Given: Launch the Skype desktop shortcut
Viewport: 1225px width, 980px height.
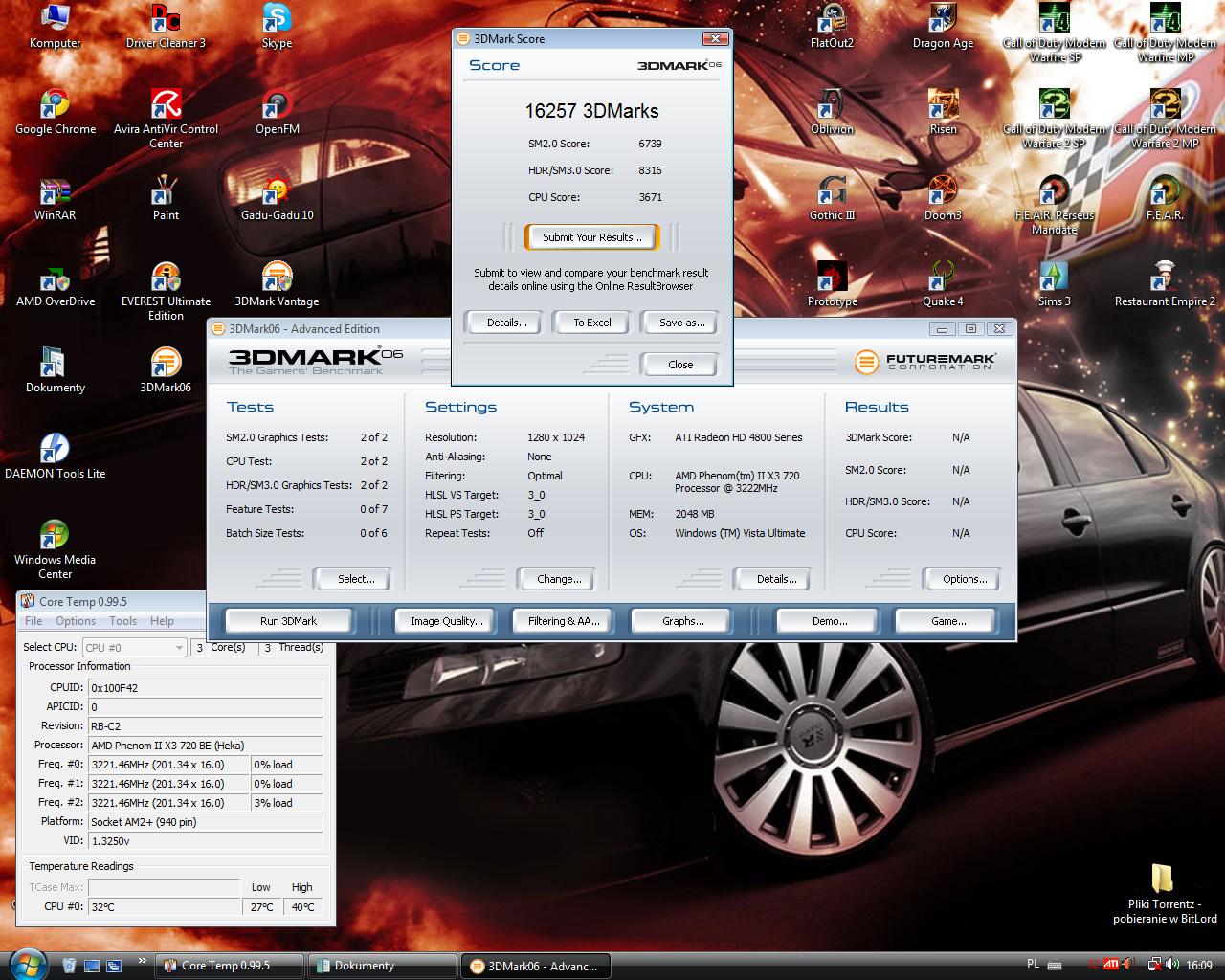Looking at the screenshot, I should 277,27.
